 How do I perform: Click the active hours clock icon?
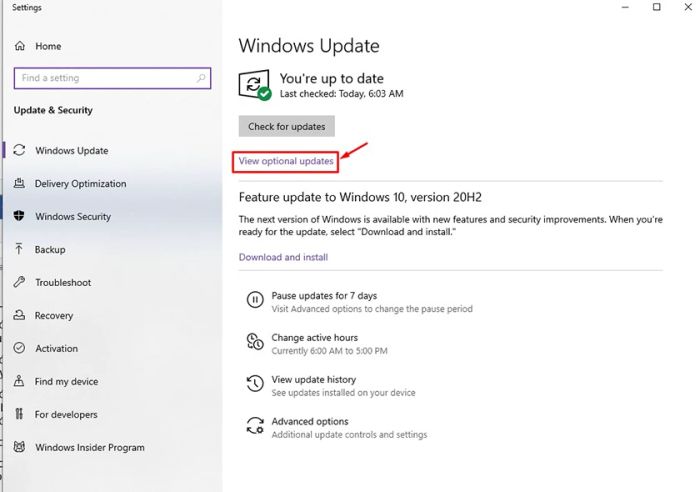point(255,342)
